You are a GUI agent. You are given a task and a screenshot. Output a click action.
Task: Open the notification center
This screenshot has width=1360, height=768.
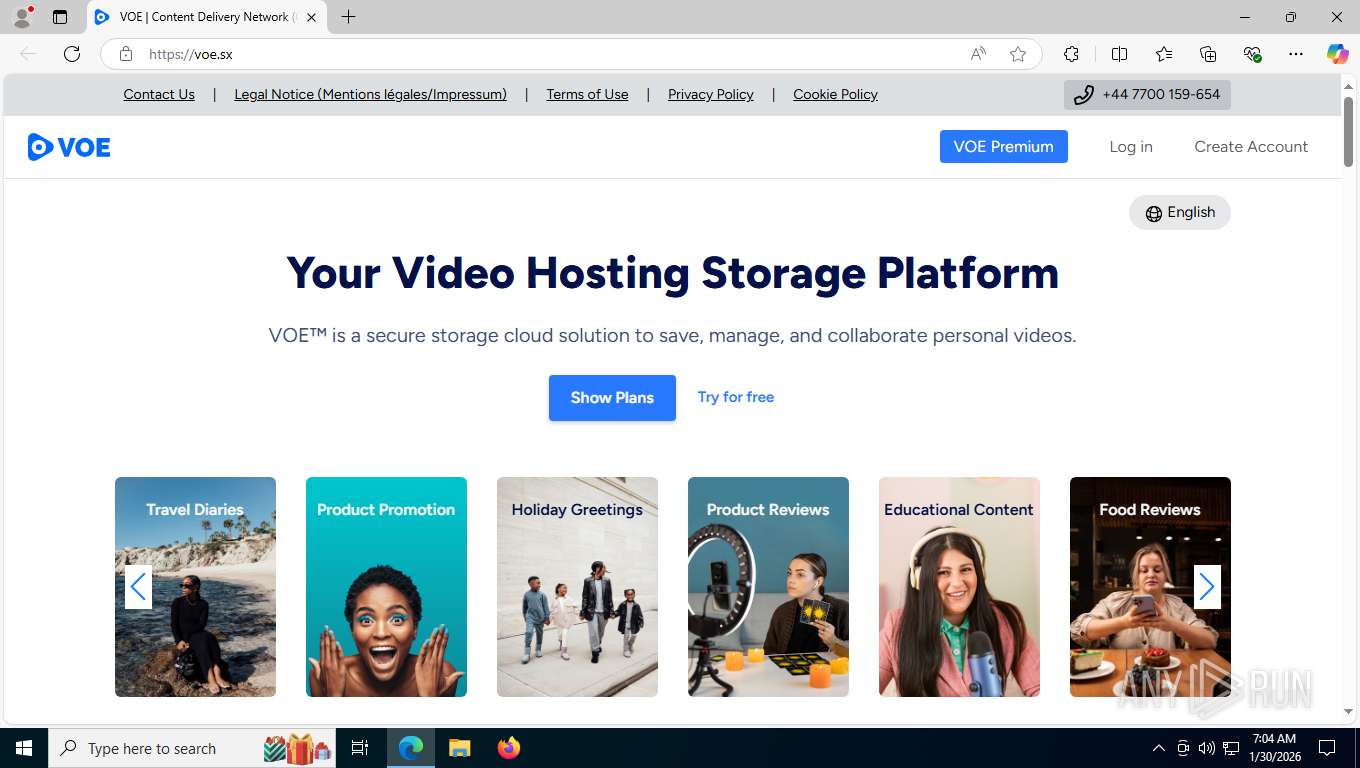pos(1327,748)
